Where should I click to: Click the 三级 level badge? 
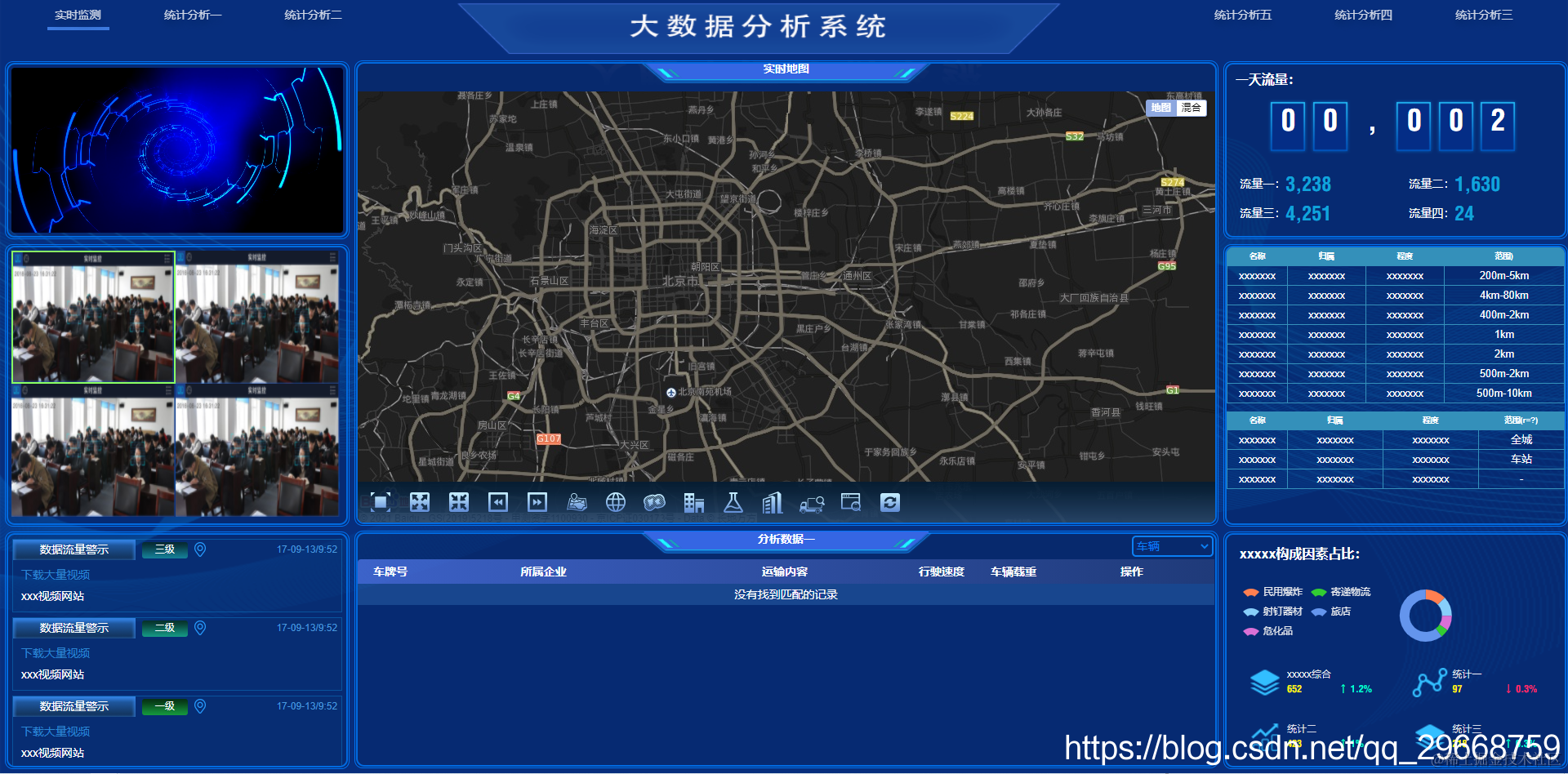click(x=165, y=549)
